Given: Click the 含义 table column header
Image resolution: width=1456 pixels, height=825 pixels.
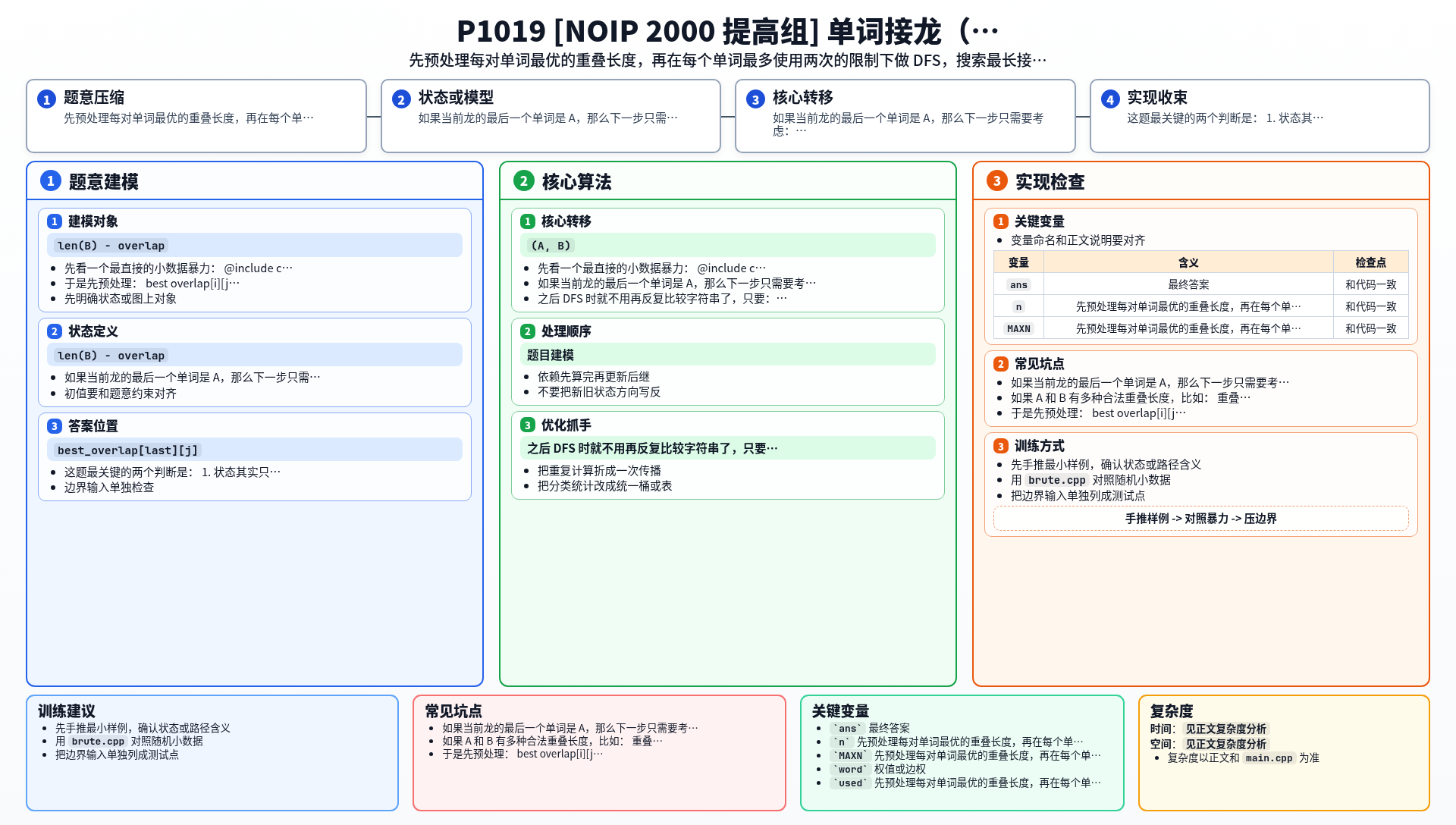Looking at the screenshot, I should coord(1188,262).
